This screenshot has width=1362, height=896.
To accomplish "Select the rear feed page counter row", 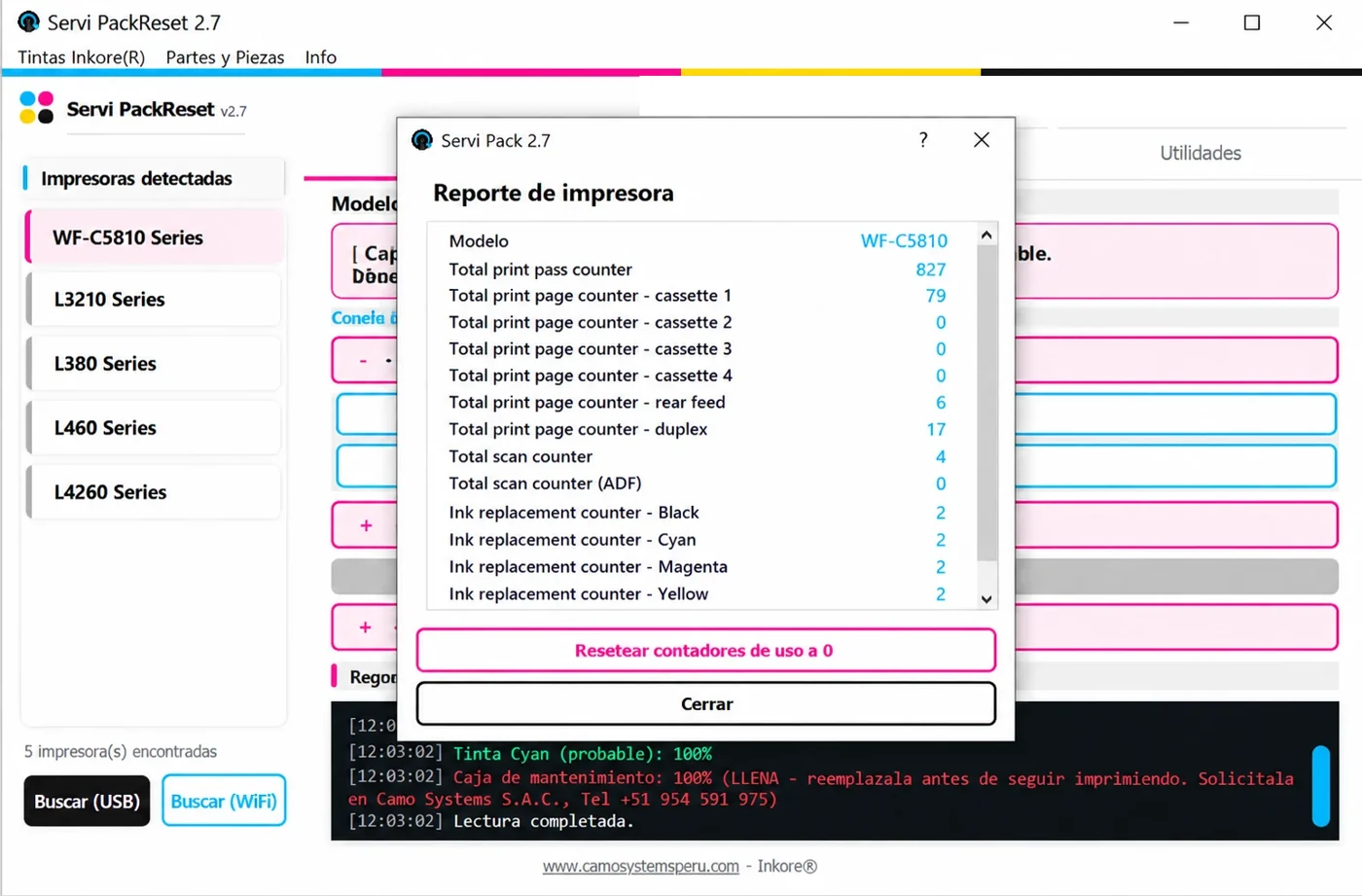I will (702, 403).
